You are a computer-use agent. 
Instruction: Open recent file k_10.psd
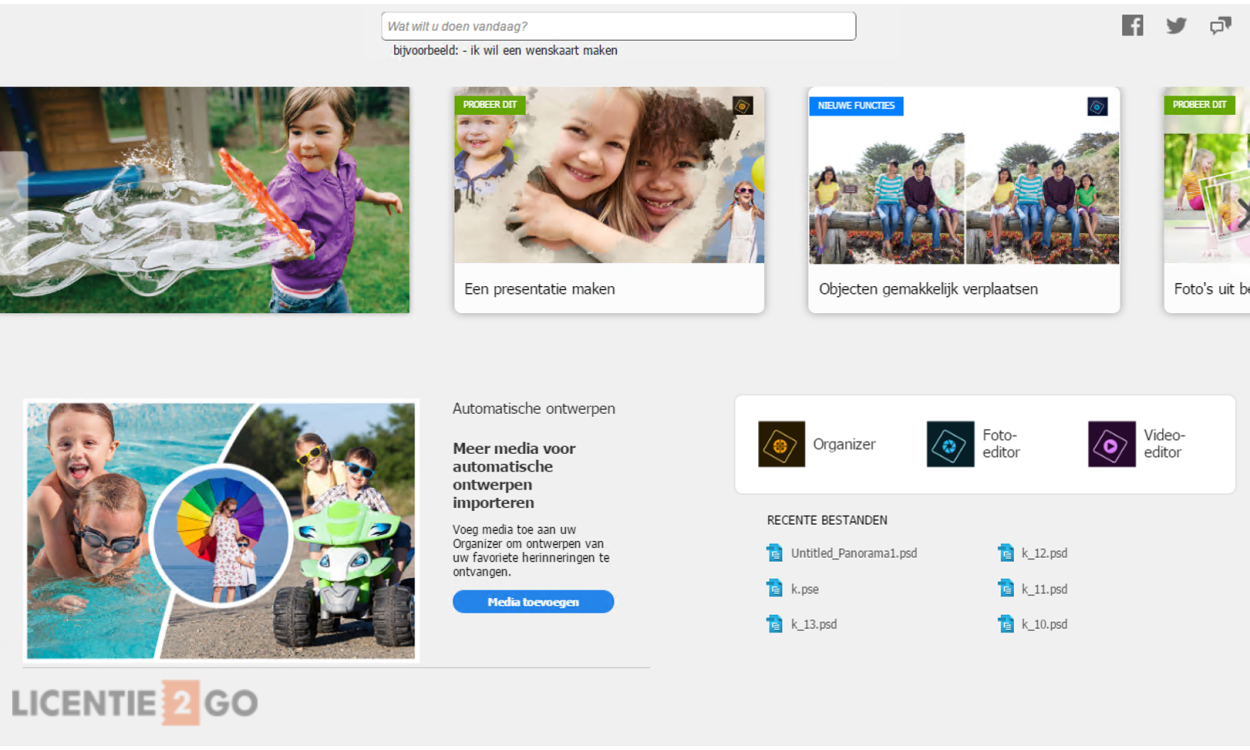tap(1044, 624)
